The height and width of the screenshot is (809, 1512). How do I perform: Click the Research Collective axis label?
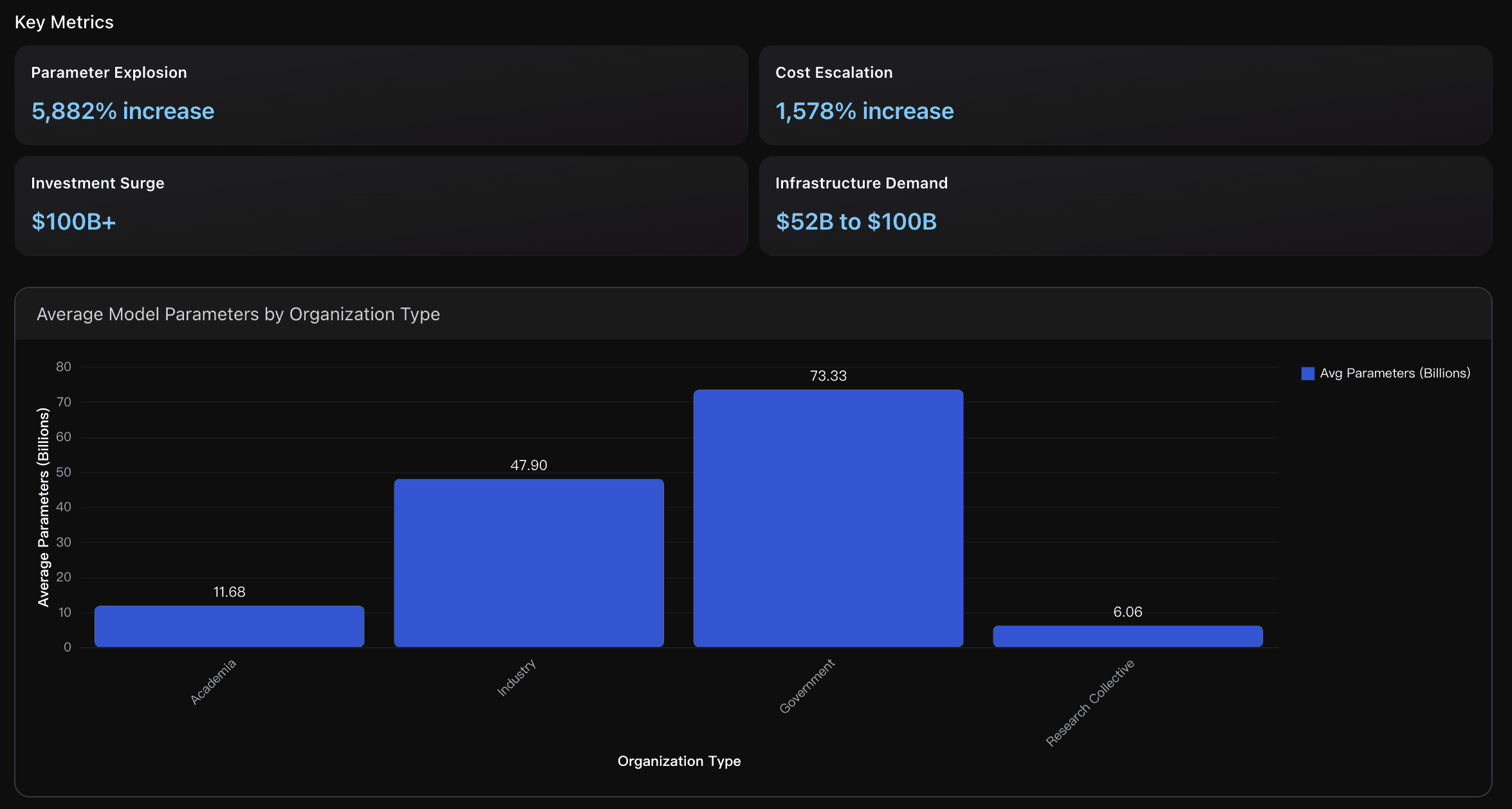pyautogui.click(x=1090, y=702)
